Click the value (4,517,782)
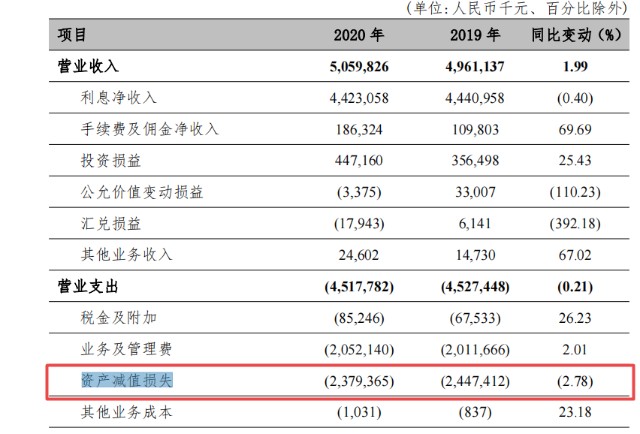 point(359,287)
